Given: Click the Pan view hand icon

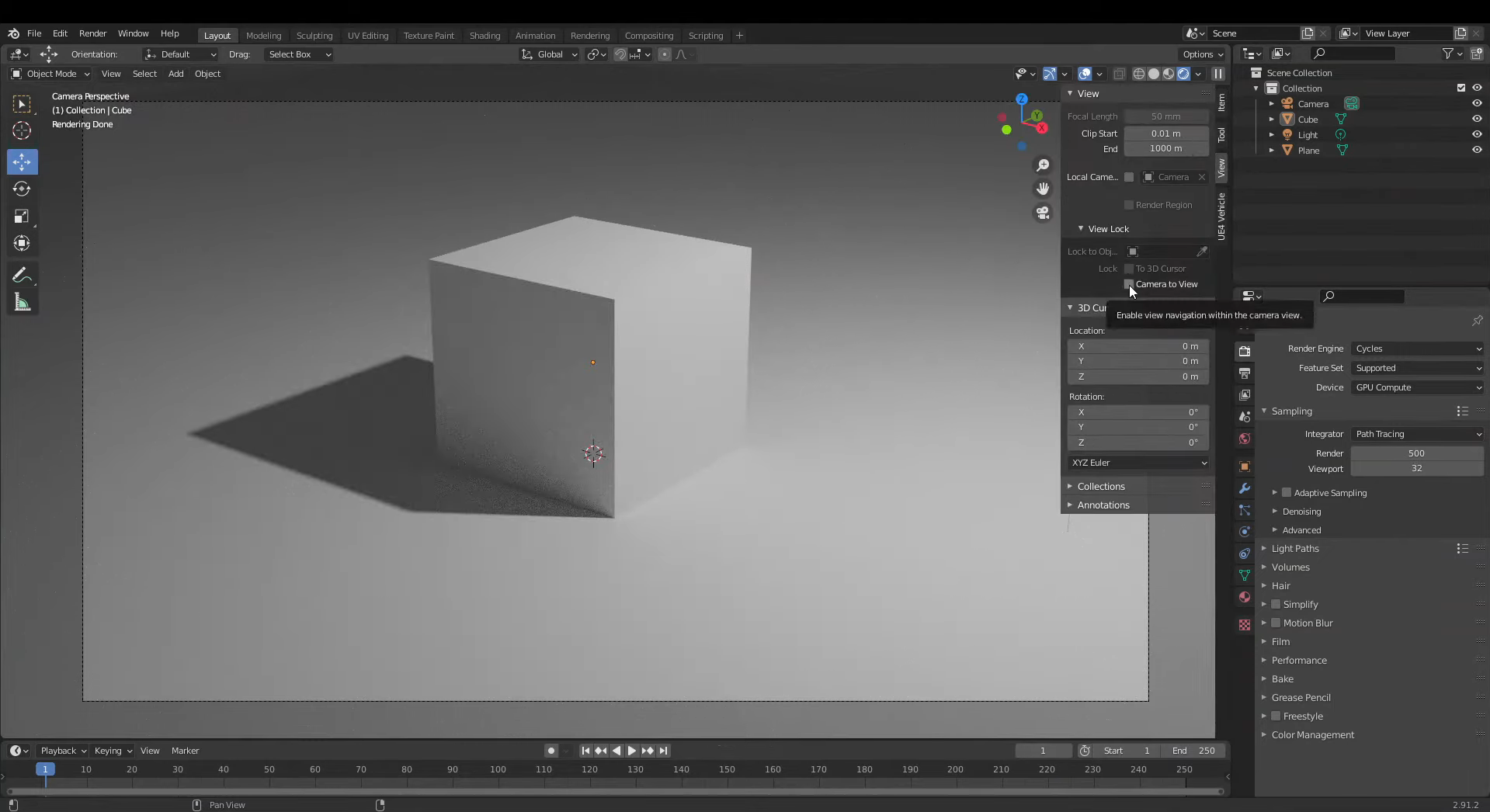Looking at the screenshot, I should point(1043,189).
